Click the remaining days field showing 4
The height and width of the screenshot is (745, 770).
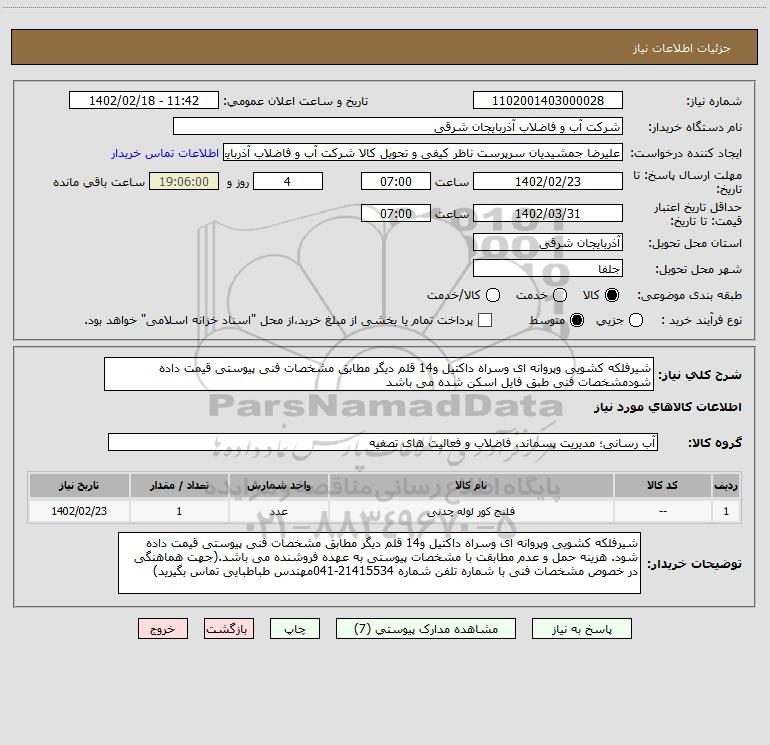click(288, 182)
